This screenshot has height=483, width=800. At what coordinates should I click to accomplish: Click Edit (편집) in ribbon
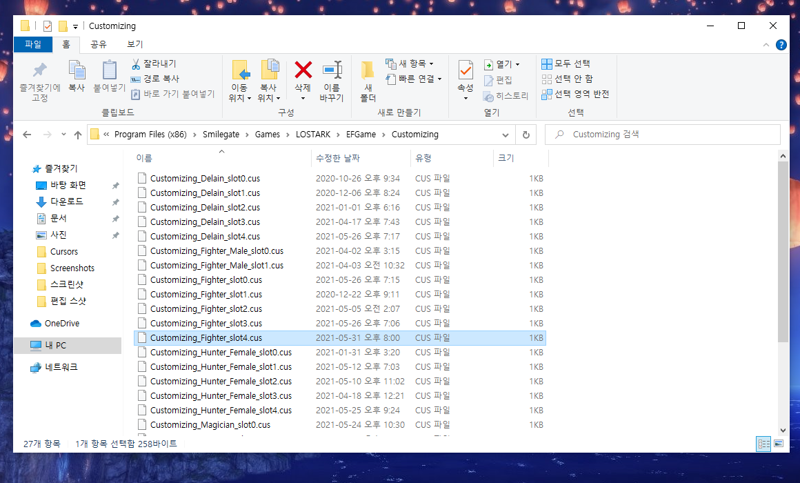[498, 80]
